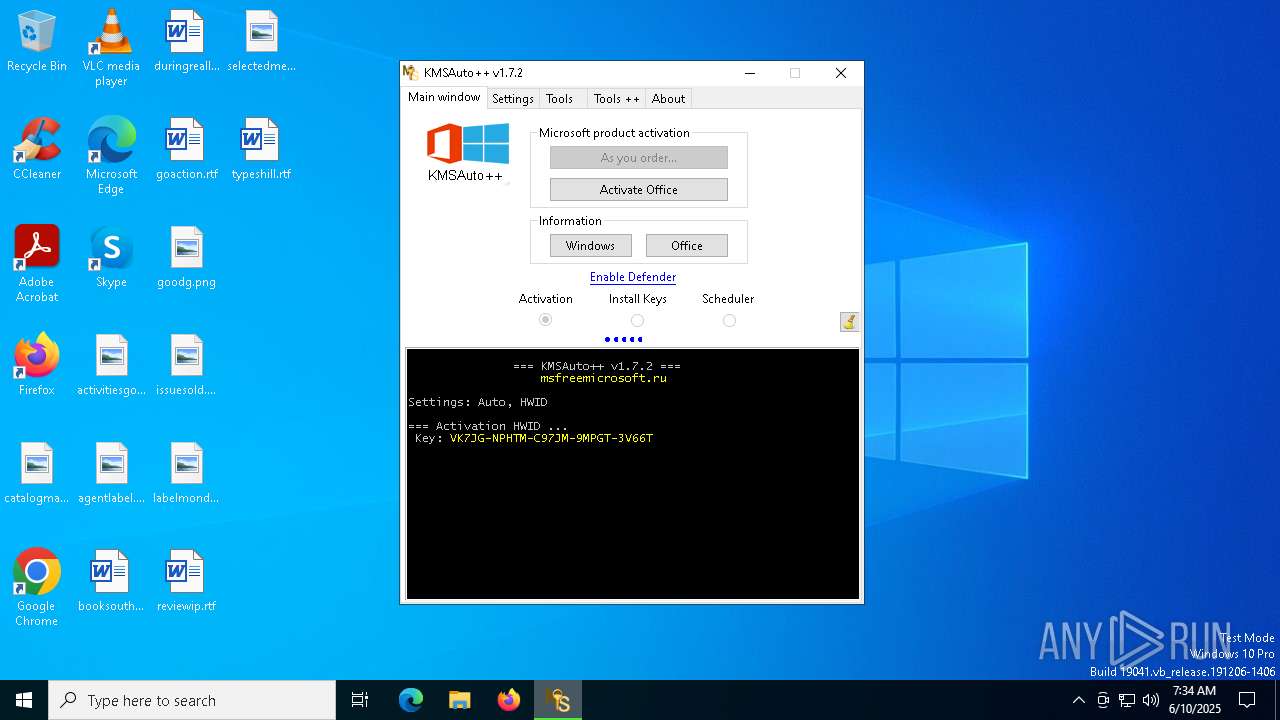The height and width of the screenshot is (720, 1280).
Task: Open Edge from the taskbar
Action: 411,700
